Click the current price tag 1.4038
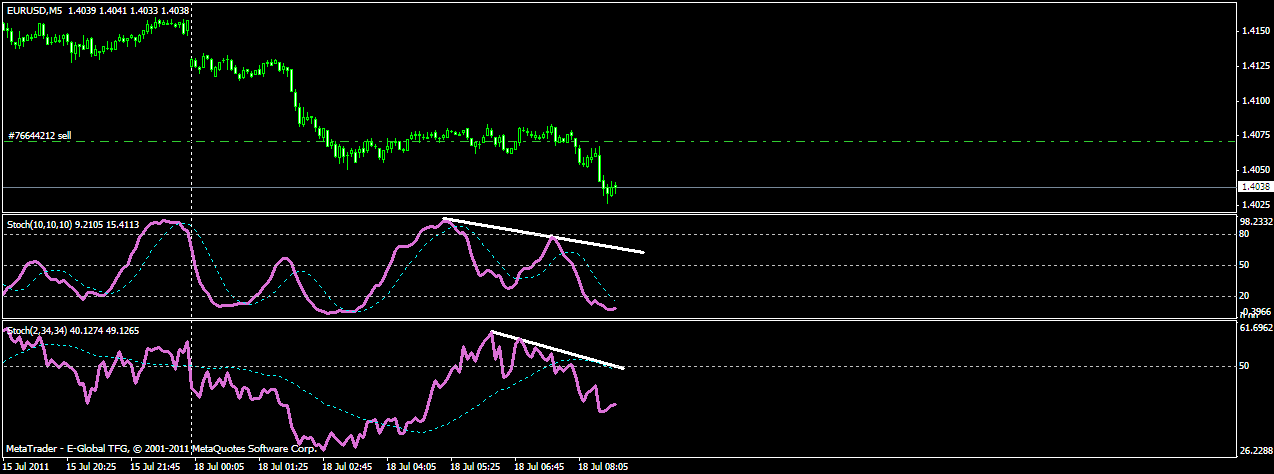 1253,187
